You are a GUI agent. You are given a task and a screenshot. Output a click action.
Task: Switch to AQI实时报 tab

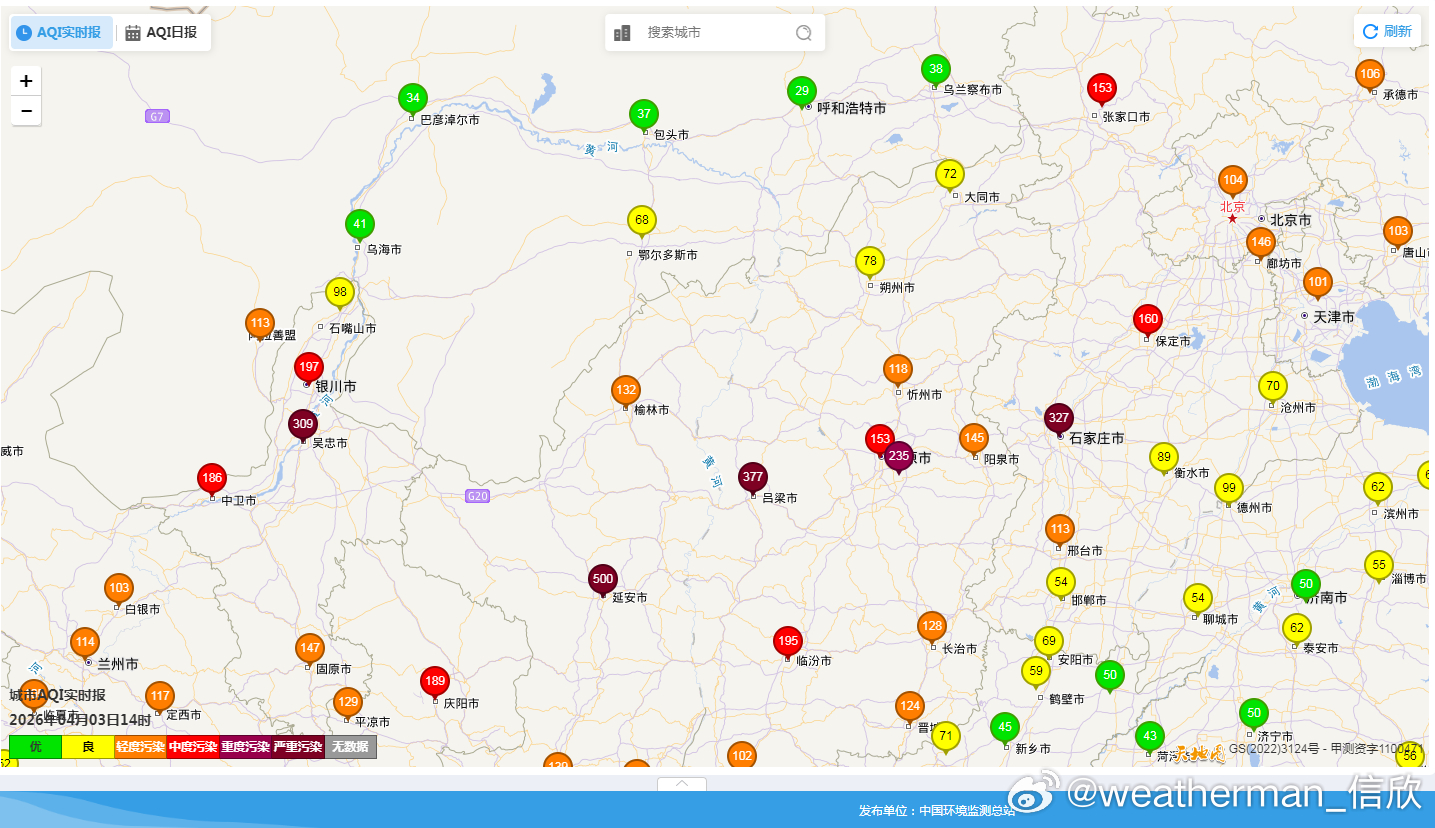[61, 32]
